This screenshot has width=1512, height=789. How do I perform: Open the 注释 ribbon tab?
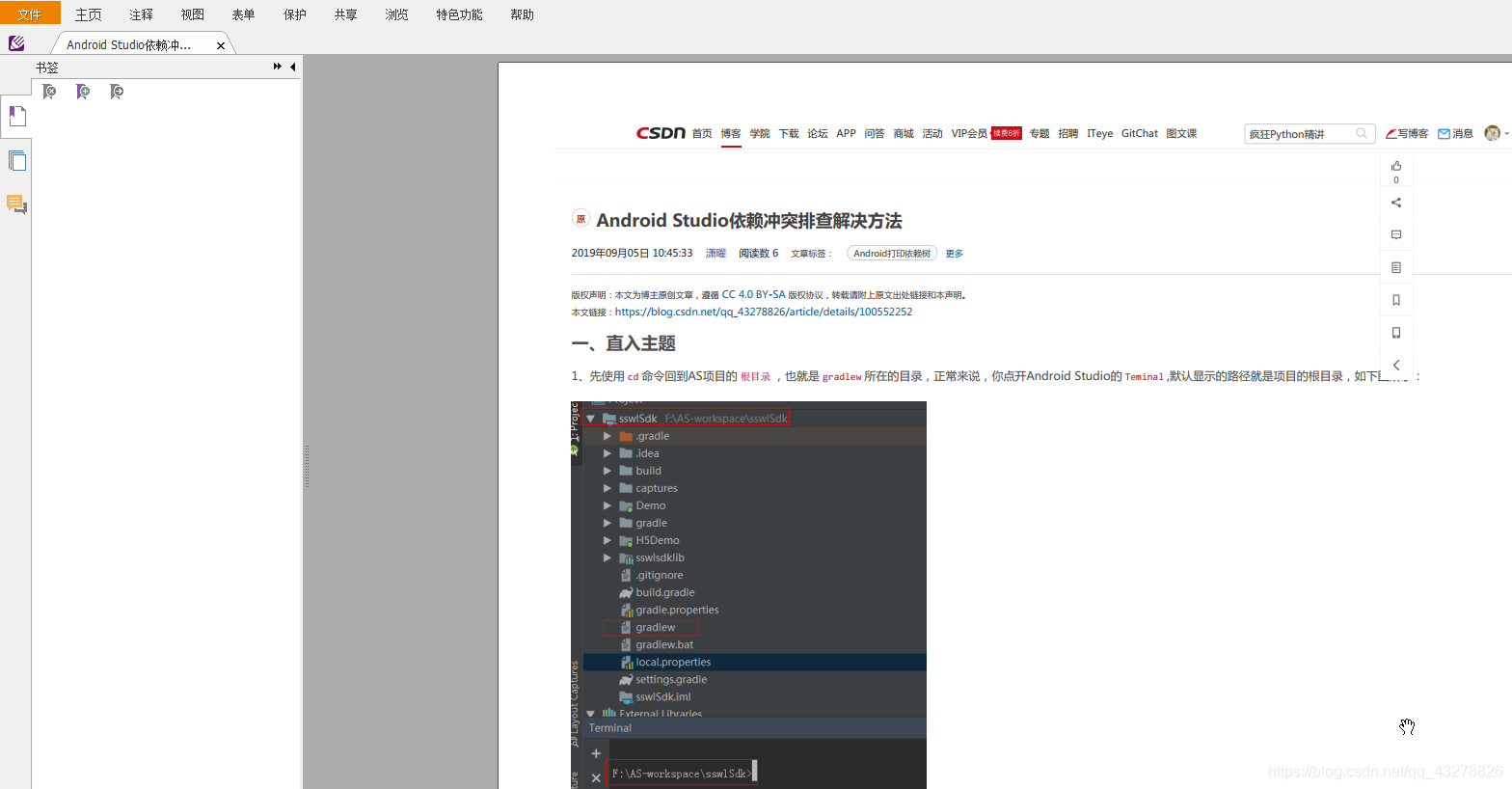pyautogui.click(x=142, y=14)
